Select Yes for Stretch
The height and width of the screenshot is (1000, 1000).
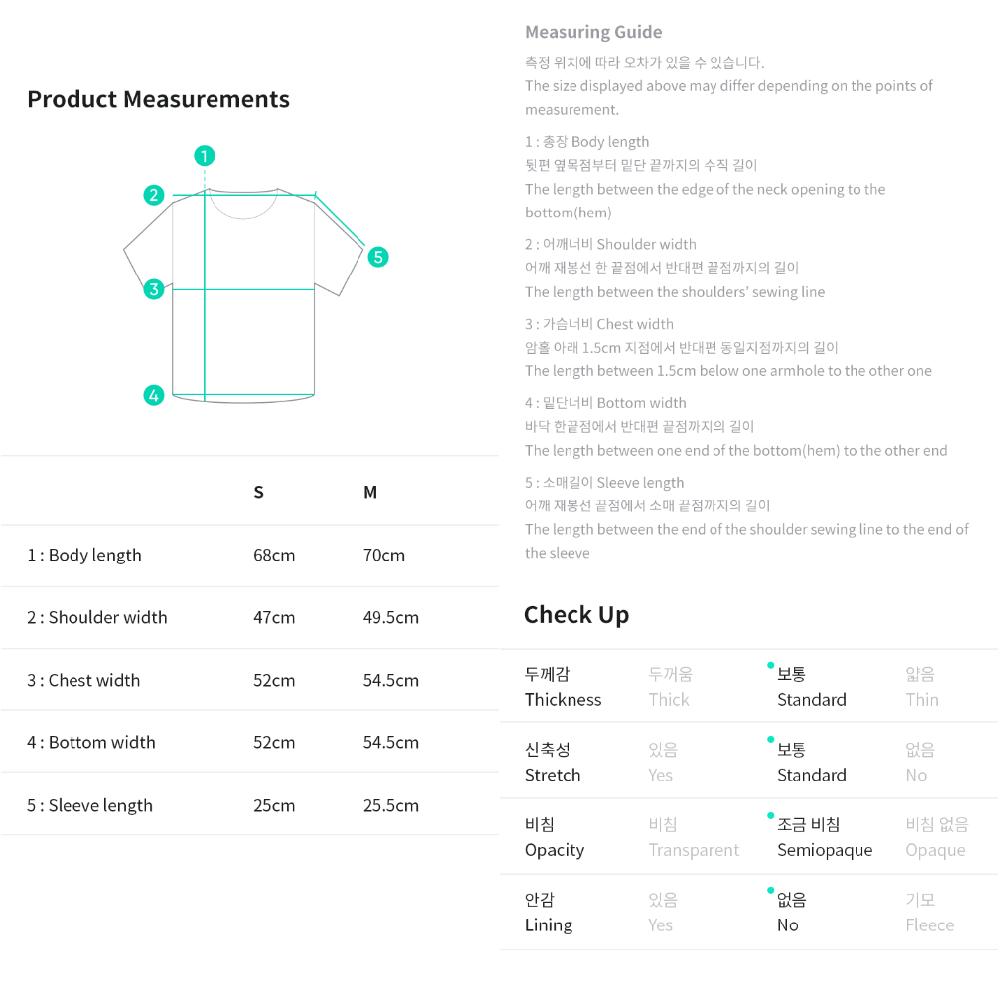[662, 762]
